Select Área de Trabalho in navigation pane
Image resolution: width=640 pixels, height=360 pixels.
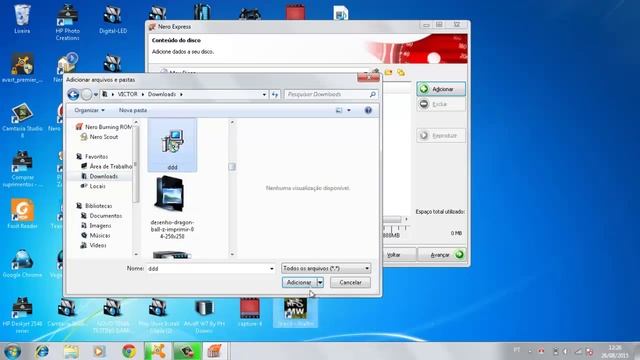pos(106,167)
